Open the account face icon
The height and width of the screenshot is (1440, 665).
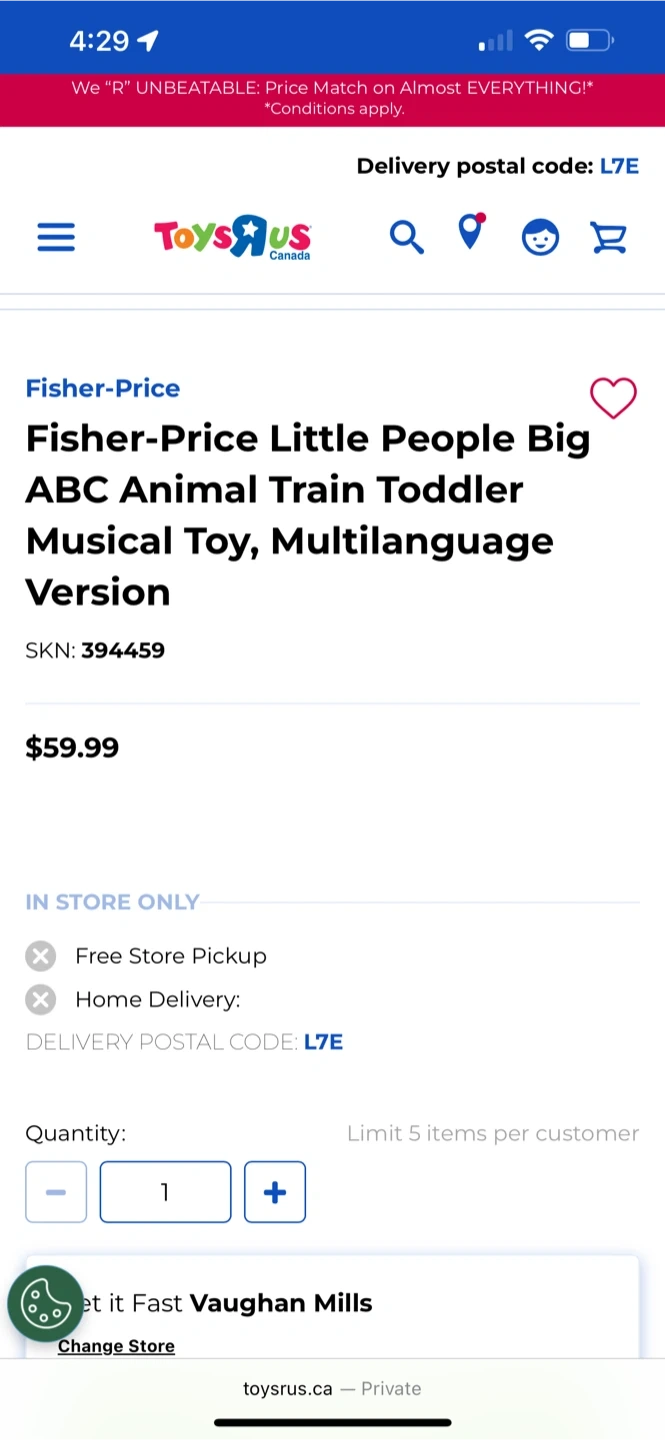(x=540, y=237)
